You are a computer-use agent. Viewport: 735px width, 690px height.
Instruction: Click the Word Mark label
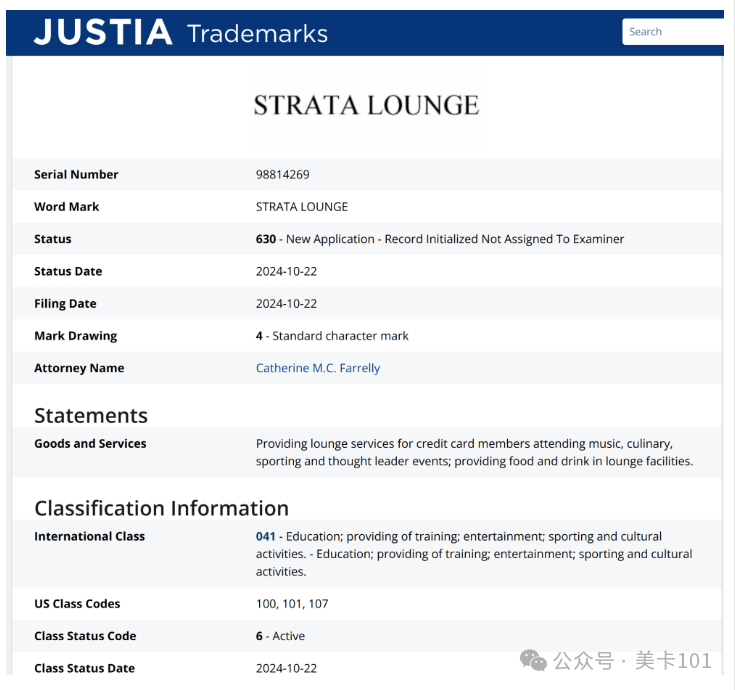click(67, 207)
